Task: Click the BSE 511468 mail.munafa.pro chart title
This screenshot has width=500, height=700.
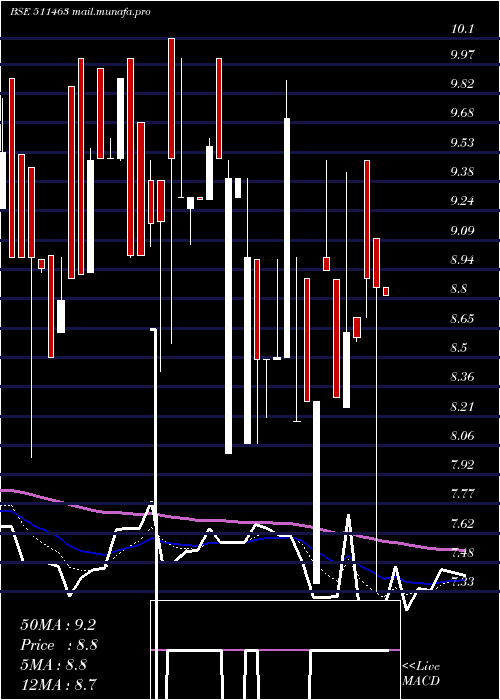Action: coord(80,12)
